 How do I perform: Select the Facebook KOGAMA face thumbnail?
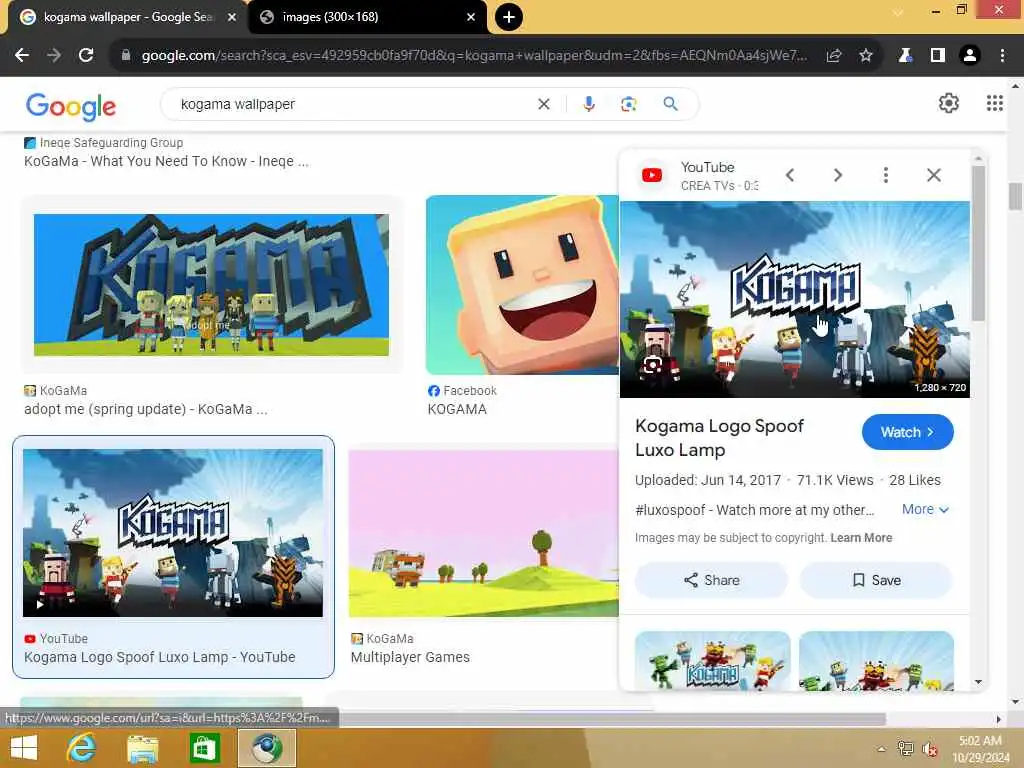(522, 285)
